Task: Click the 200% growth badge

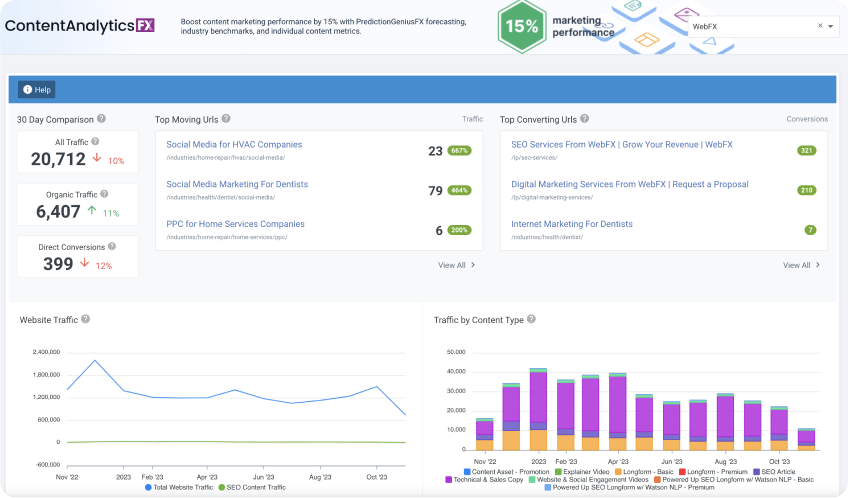Action: [x=459, y=230]
